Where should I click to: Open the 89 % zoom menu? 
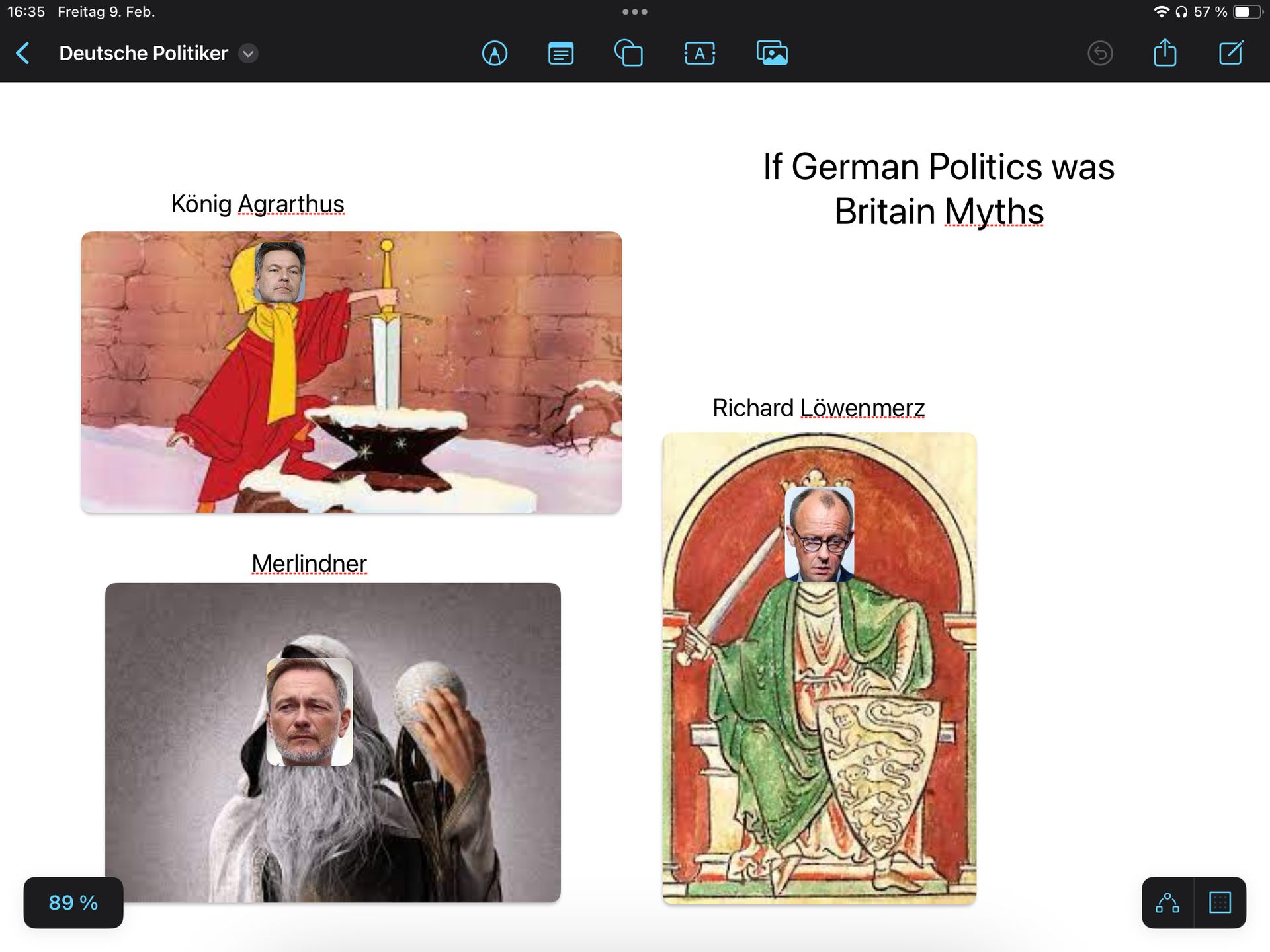[x=73, y=902]
